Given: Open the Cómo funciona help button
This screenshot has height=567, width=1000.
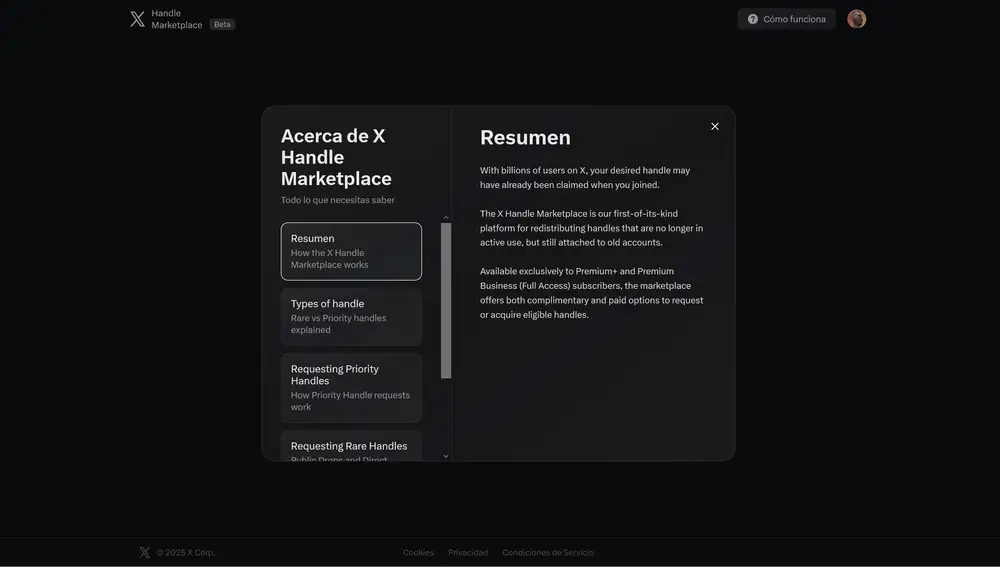Looking at the screenshot, I should pos(786,19).
